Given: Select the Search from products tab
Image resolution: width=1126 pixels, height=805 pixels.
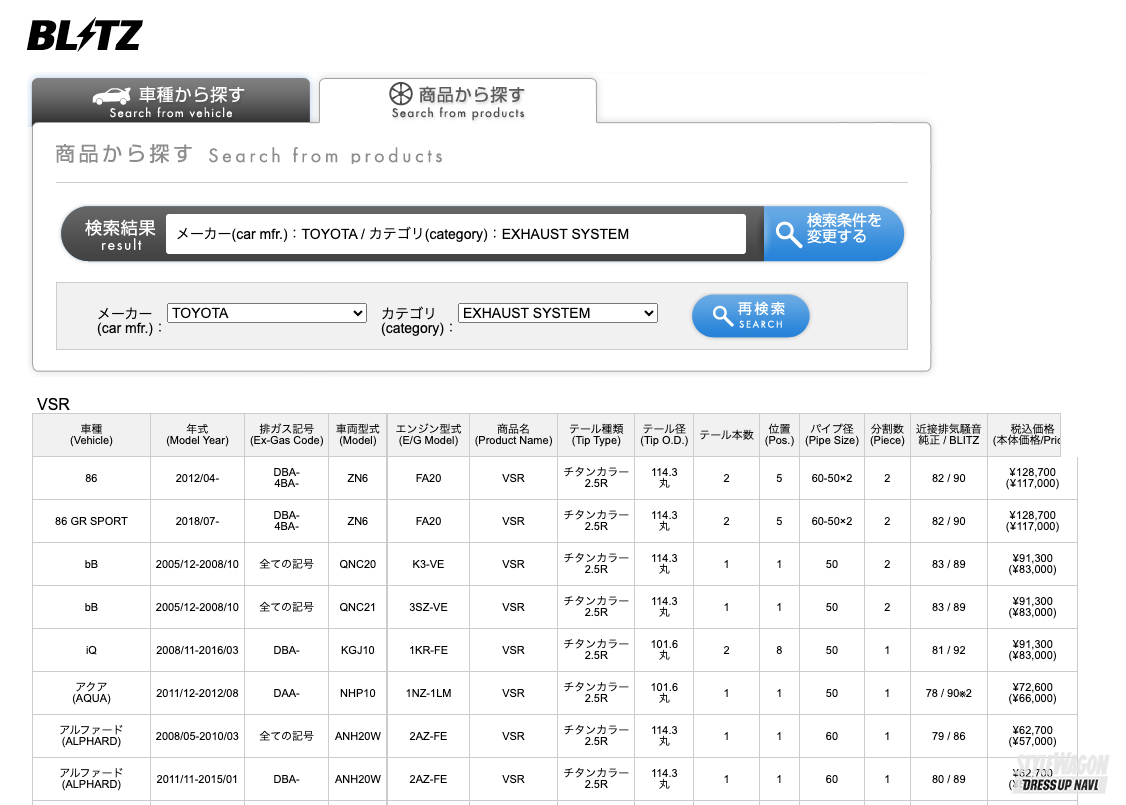Looking at the screenshot, I should pos(458,101).
